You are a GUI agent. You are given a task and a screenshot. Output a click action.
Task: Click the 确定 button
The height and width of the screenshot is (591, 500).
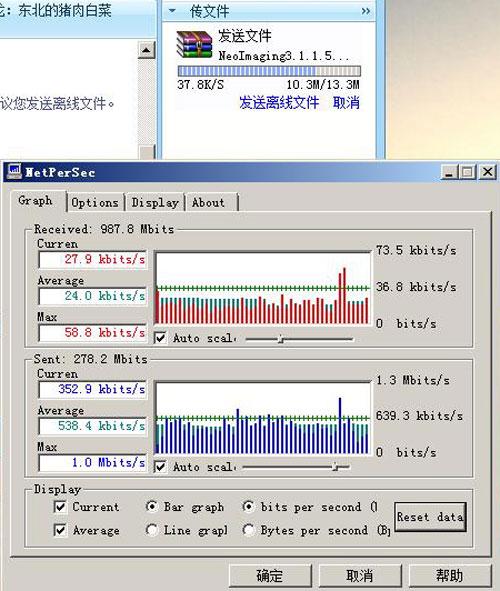point(270,576)
